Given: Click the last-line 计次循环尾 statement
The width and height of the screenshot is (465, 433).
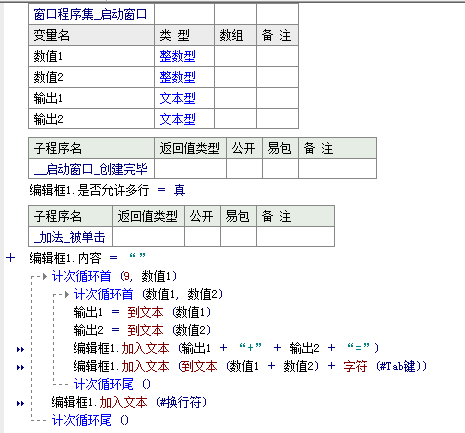Looking at the screenshot, I should tap(90, 420).
